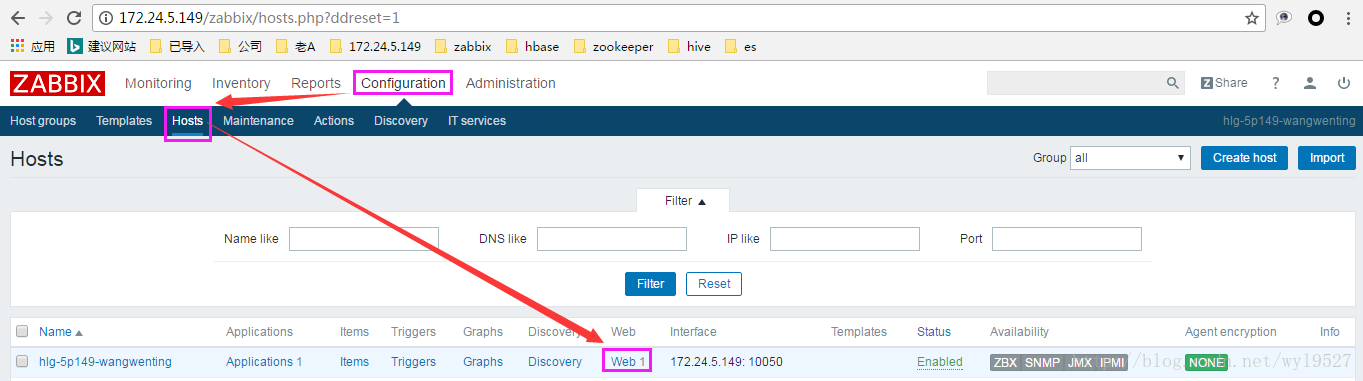
Task: Open the user profile icon
Action: pyautogui.click(x=1310, y=83)
